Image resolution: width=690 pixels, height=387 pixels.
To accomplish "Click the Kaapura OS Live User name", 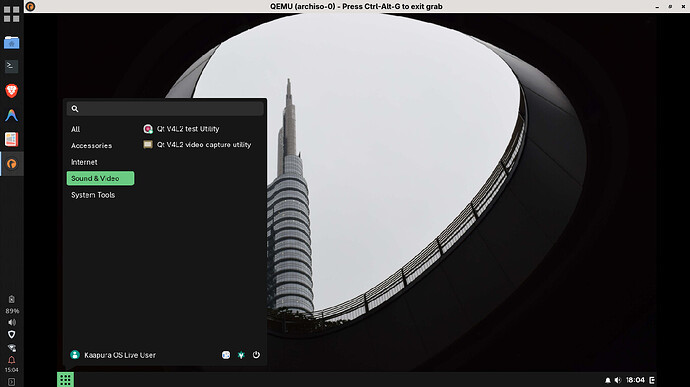I will pyautogui.click(x=120, y=355).
